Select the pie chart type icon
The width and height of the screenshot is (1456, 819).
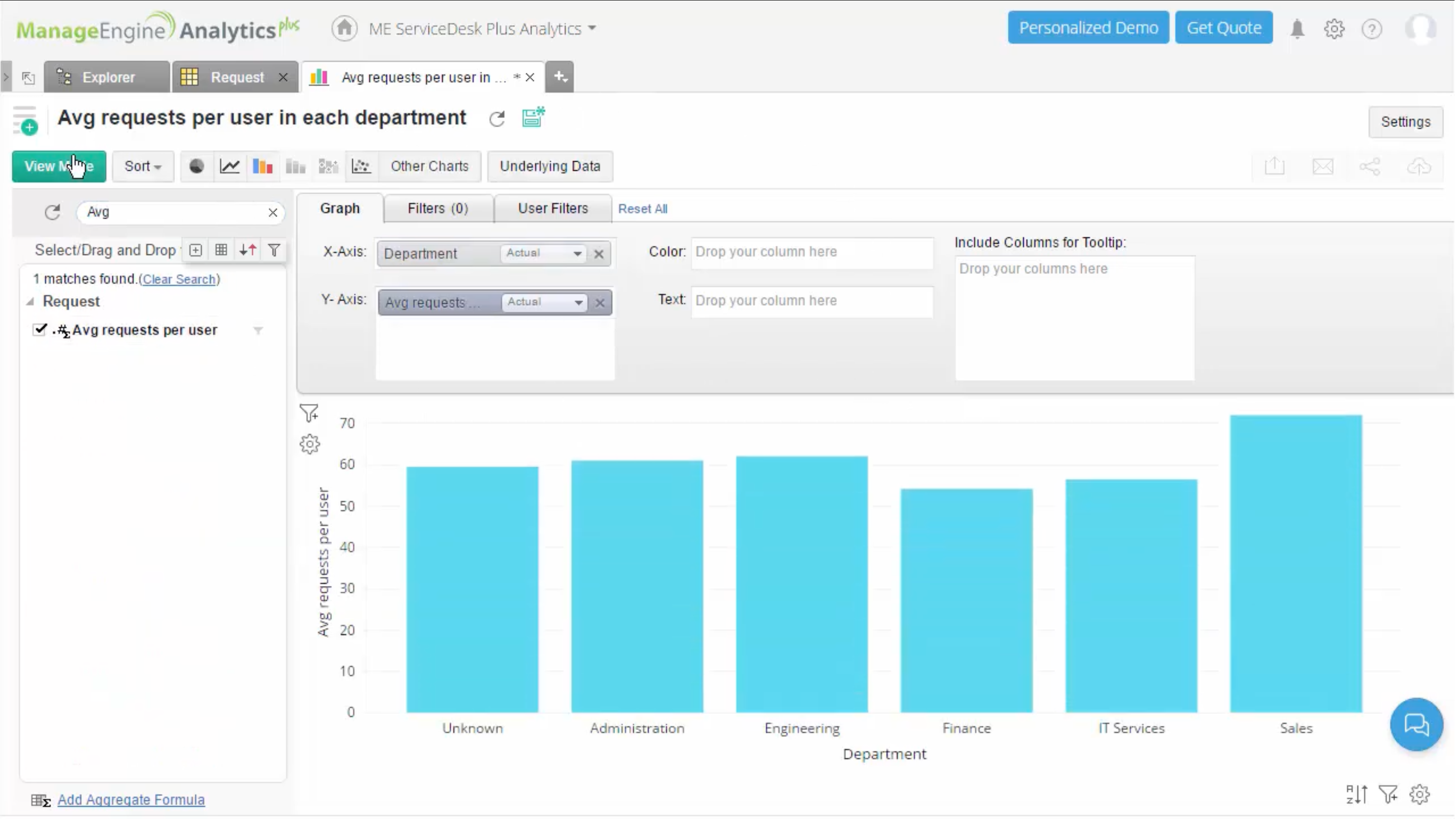(197, 166)
